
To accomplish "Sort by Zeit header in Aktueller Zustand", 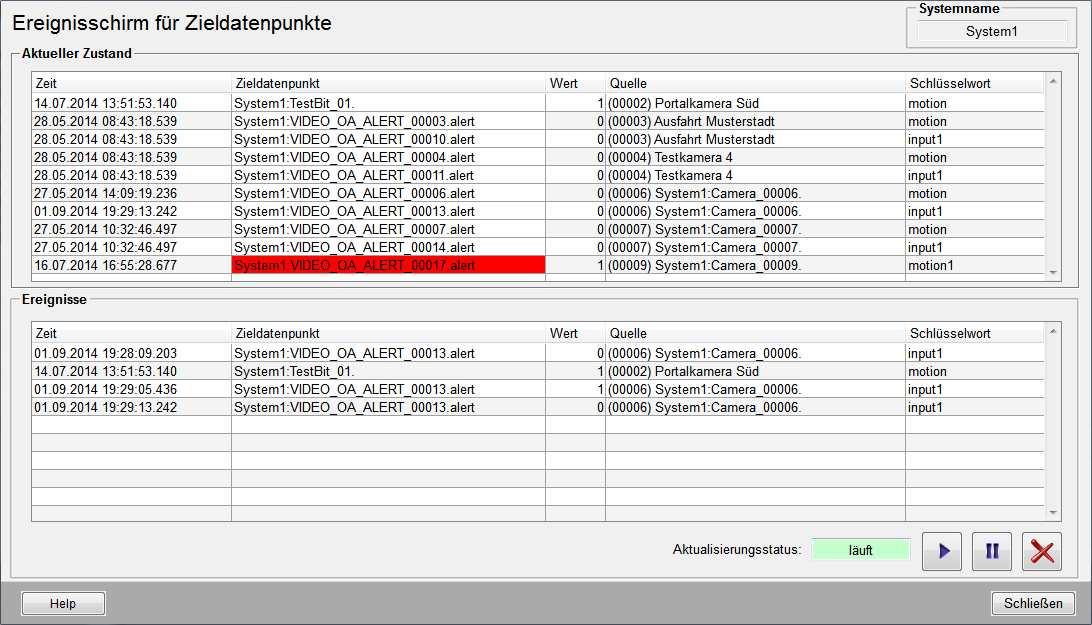I will tap(131, 83).
